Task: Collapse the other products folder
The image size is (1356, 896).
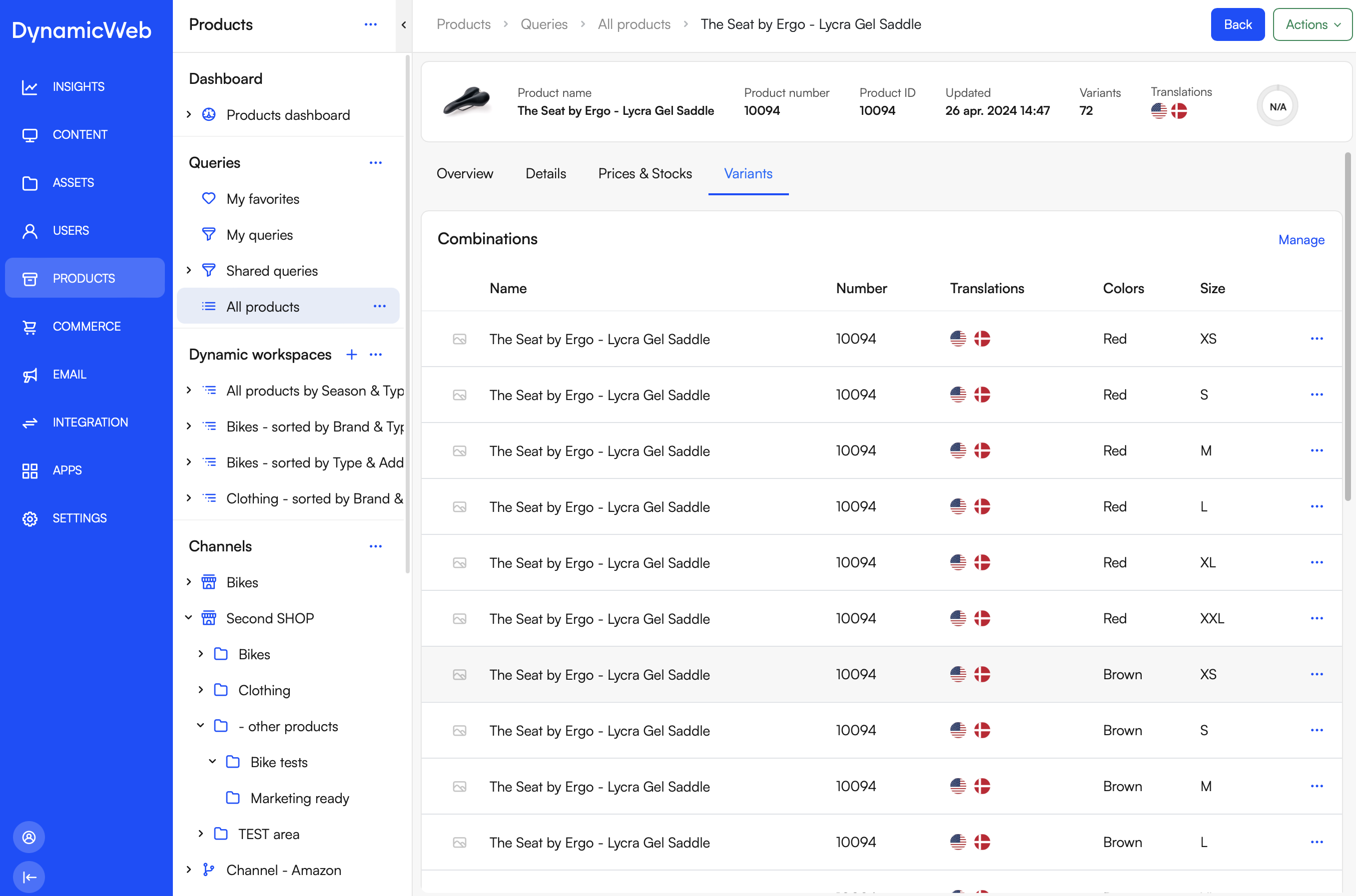Action: (x=201, y=726)
